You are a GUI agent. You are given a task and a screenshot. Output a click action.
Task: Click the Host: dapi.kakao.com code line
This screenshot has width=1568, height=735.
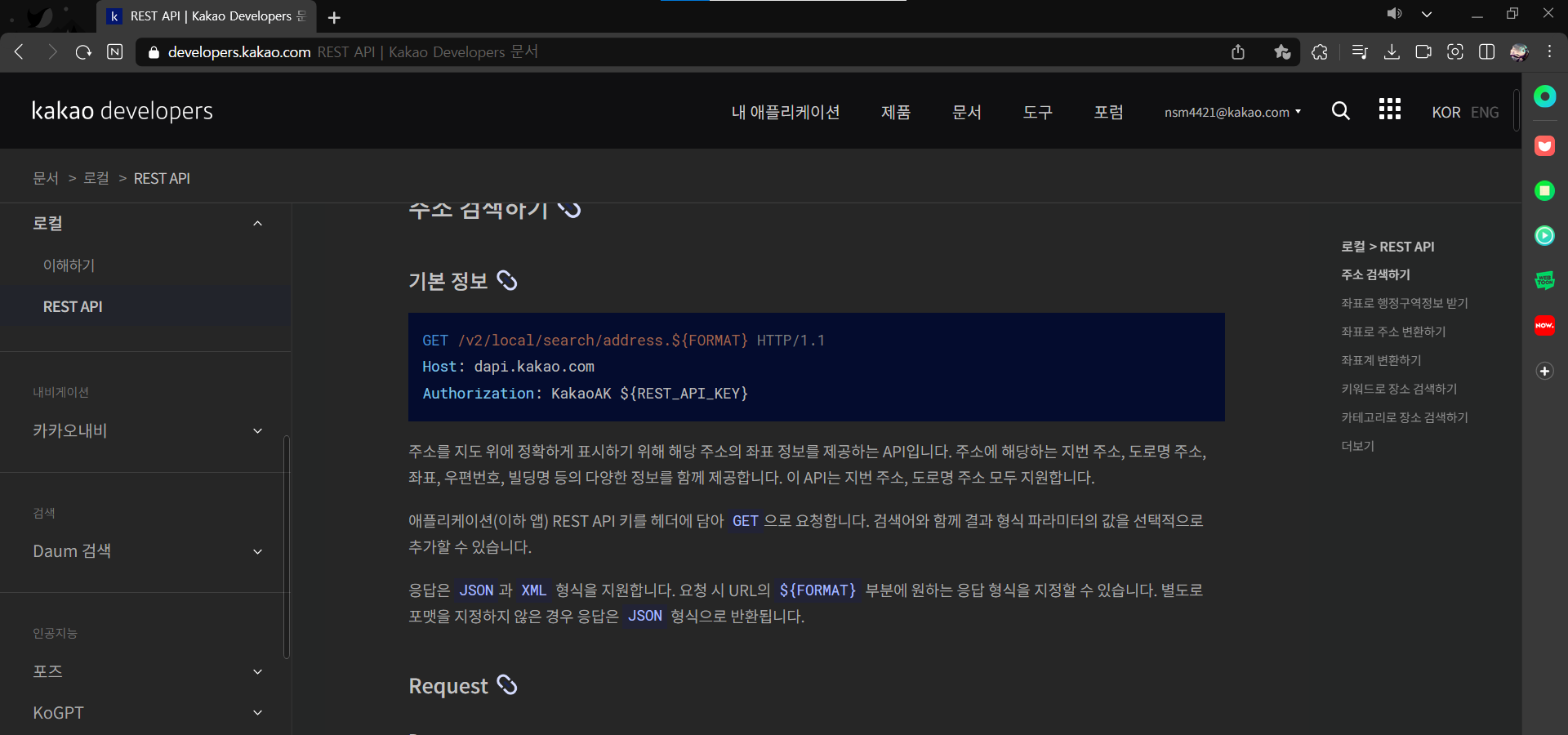(508, 367)
